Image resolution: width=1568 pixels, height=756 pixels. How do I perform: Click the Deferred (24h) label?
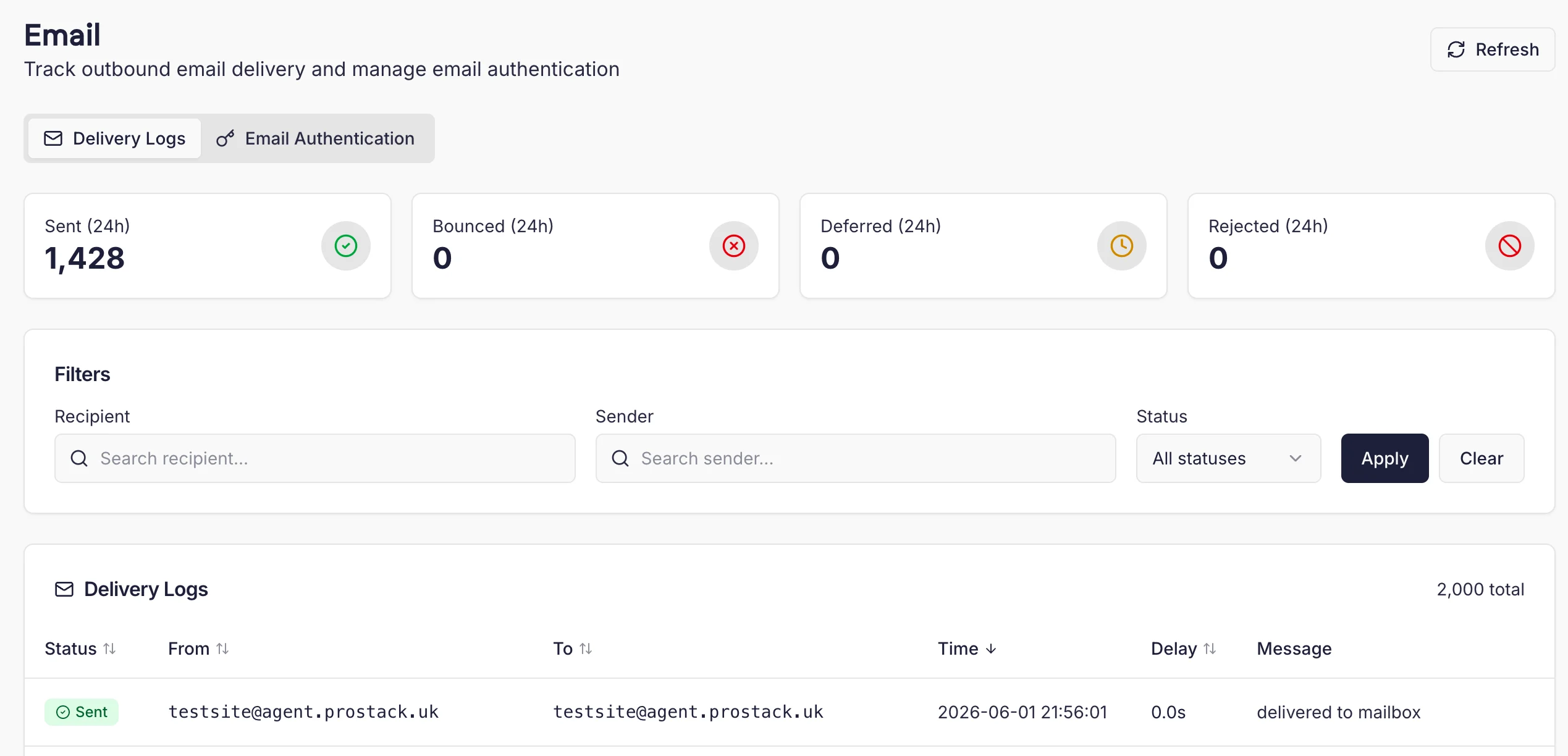pyautogui.click(x=881, y=226)
